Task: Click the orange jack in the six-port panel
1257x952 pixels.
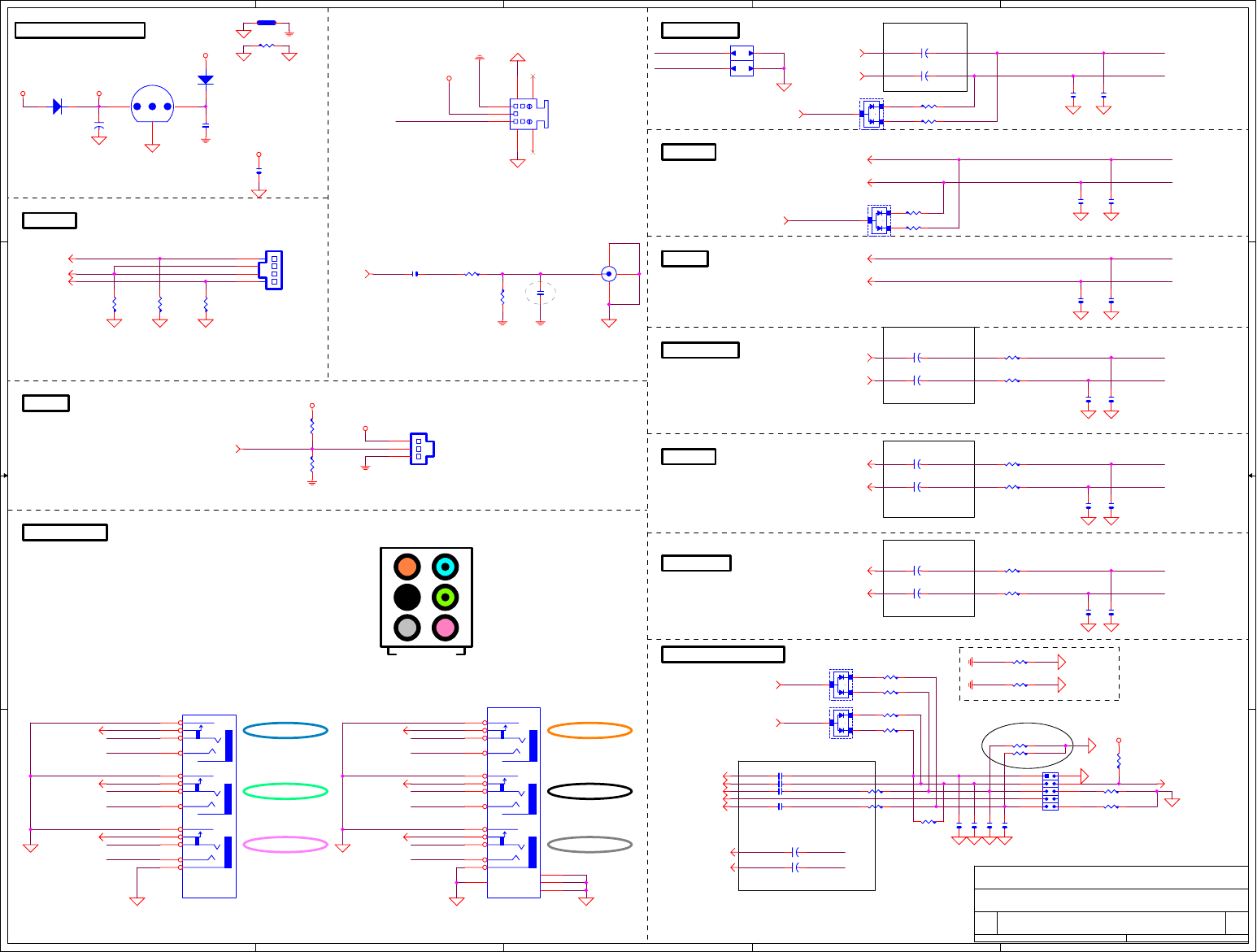Action: [x=407, y=567]
